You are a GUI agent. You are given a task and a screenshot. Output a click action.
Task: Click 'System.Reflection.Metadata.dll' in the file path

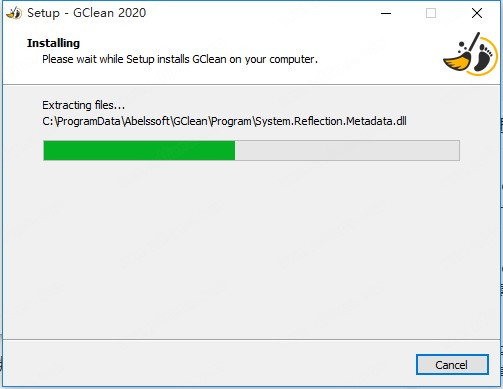coord(331,121)
